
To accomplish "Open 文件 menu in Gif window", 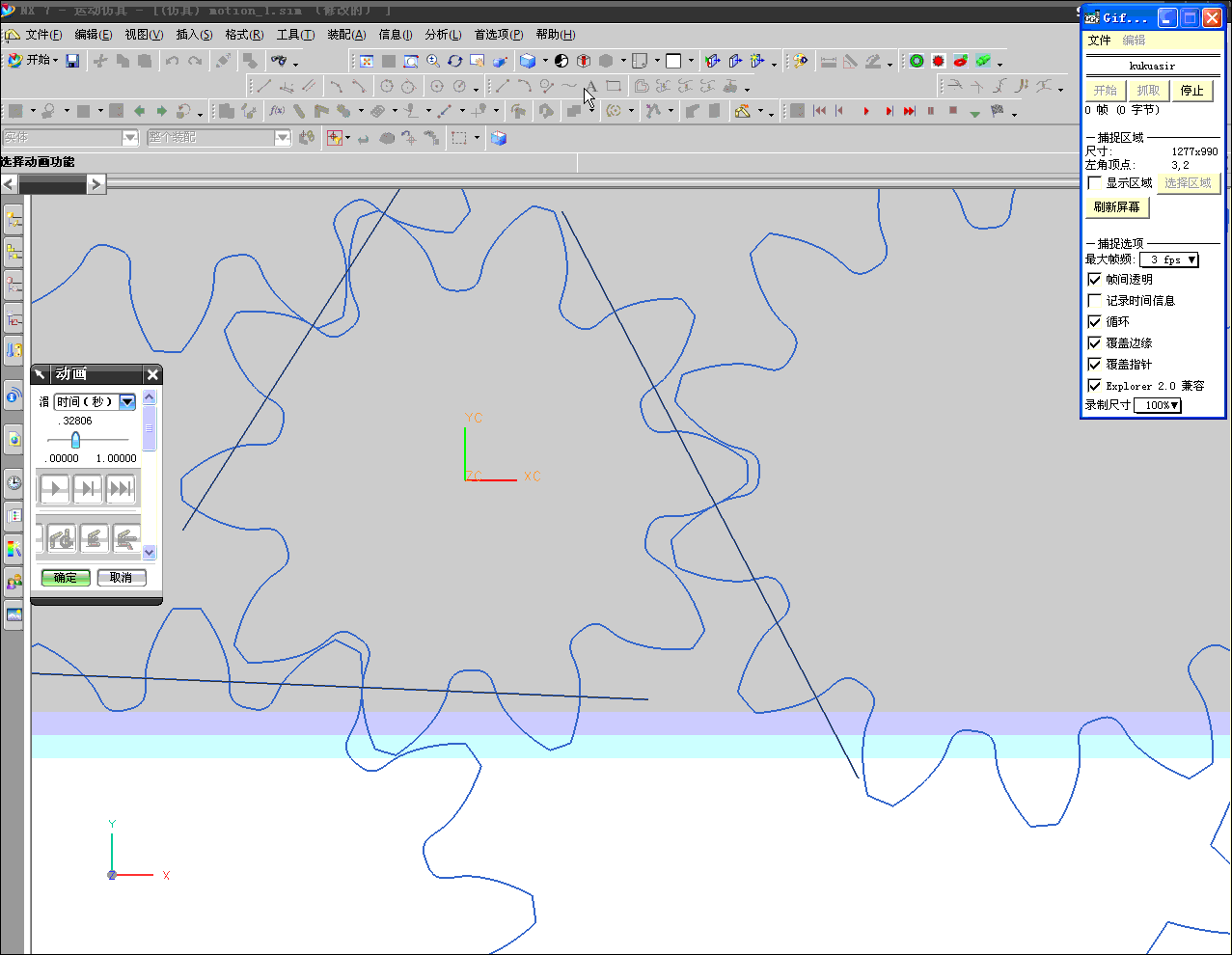I will [1099, 41].
